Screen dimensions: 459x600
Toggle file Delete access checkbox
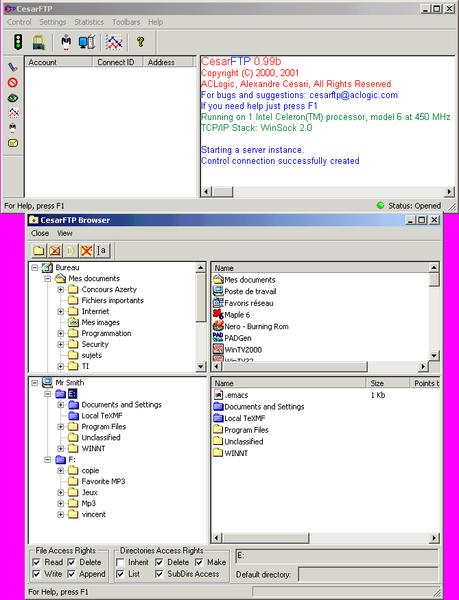(72, 562)
